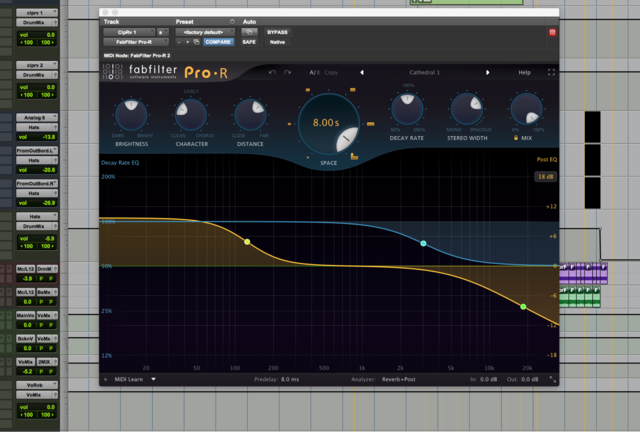Open the clprv 1 input dropdown in track list
This screenshot has width=640, height=432.
click(37, 13)
